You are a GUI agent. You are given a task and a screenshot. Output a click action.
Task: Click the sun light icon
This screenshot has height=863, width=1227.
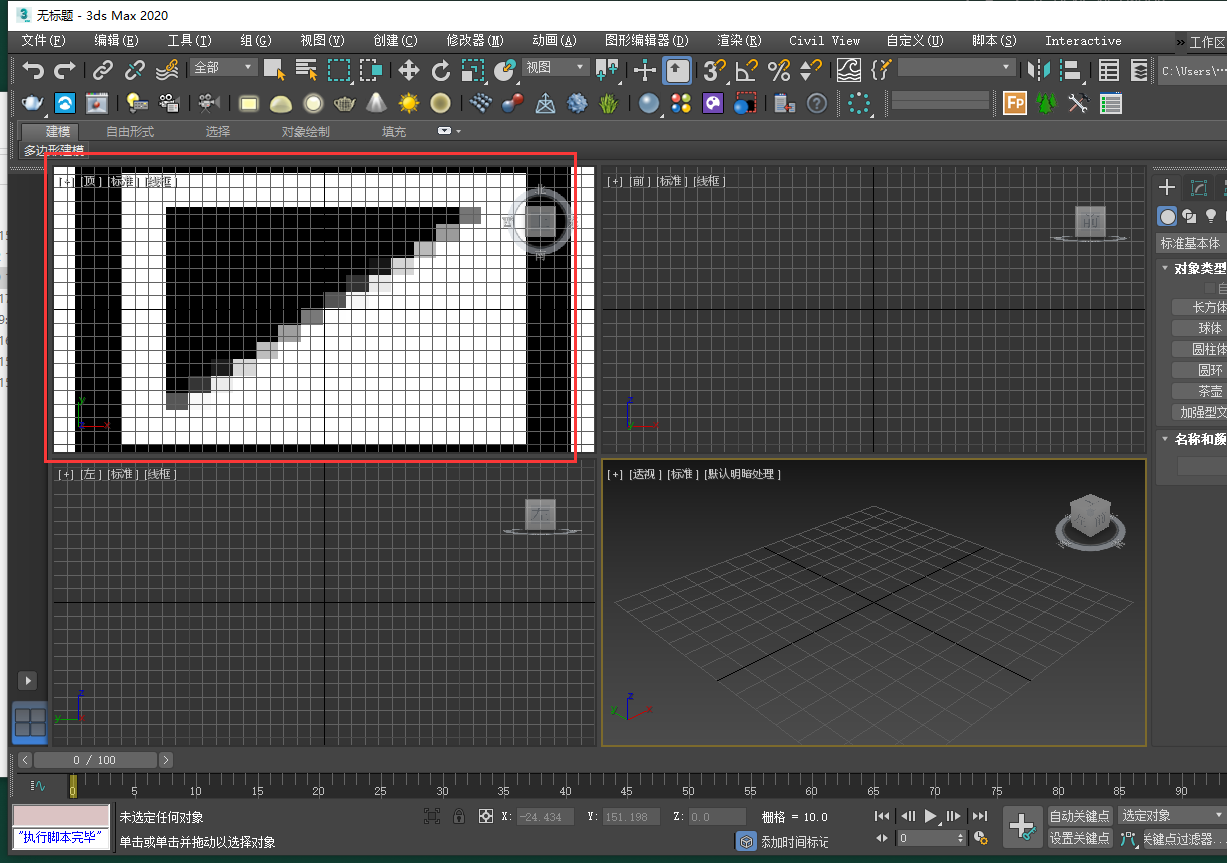coord(408,103)
